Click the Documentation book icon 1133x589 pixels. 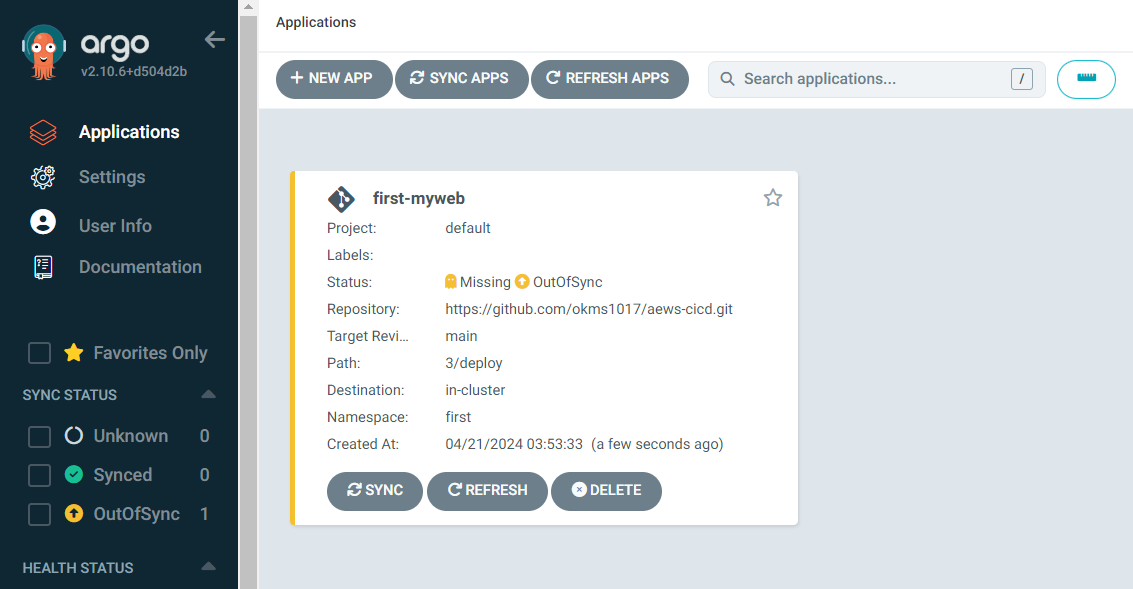(x=43, y=267)
